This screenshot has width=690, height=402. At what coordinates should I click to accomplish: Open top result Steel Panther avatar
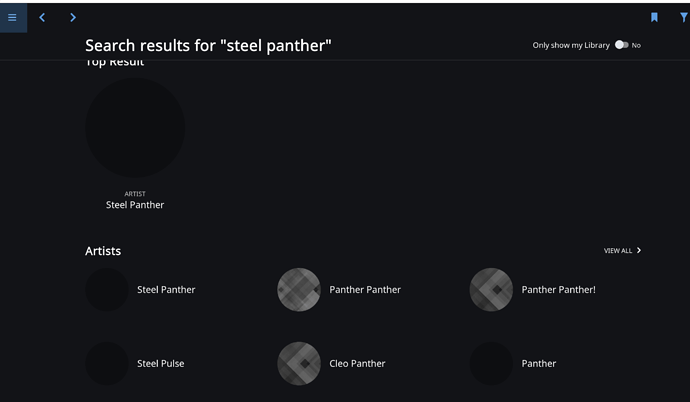pos(135,128)
